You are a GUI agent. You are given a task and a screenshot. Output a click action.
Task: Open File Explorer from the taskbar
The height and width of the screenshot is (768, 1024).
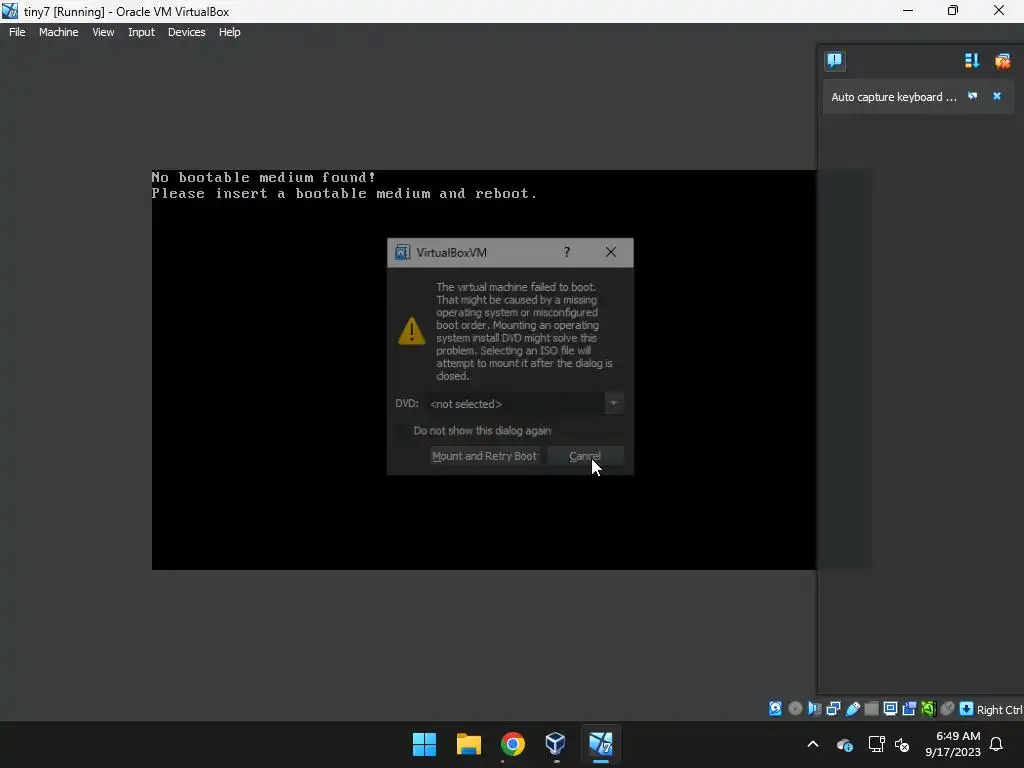click(469, 744)
